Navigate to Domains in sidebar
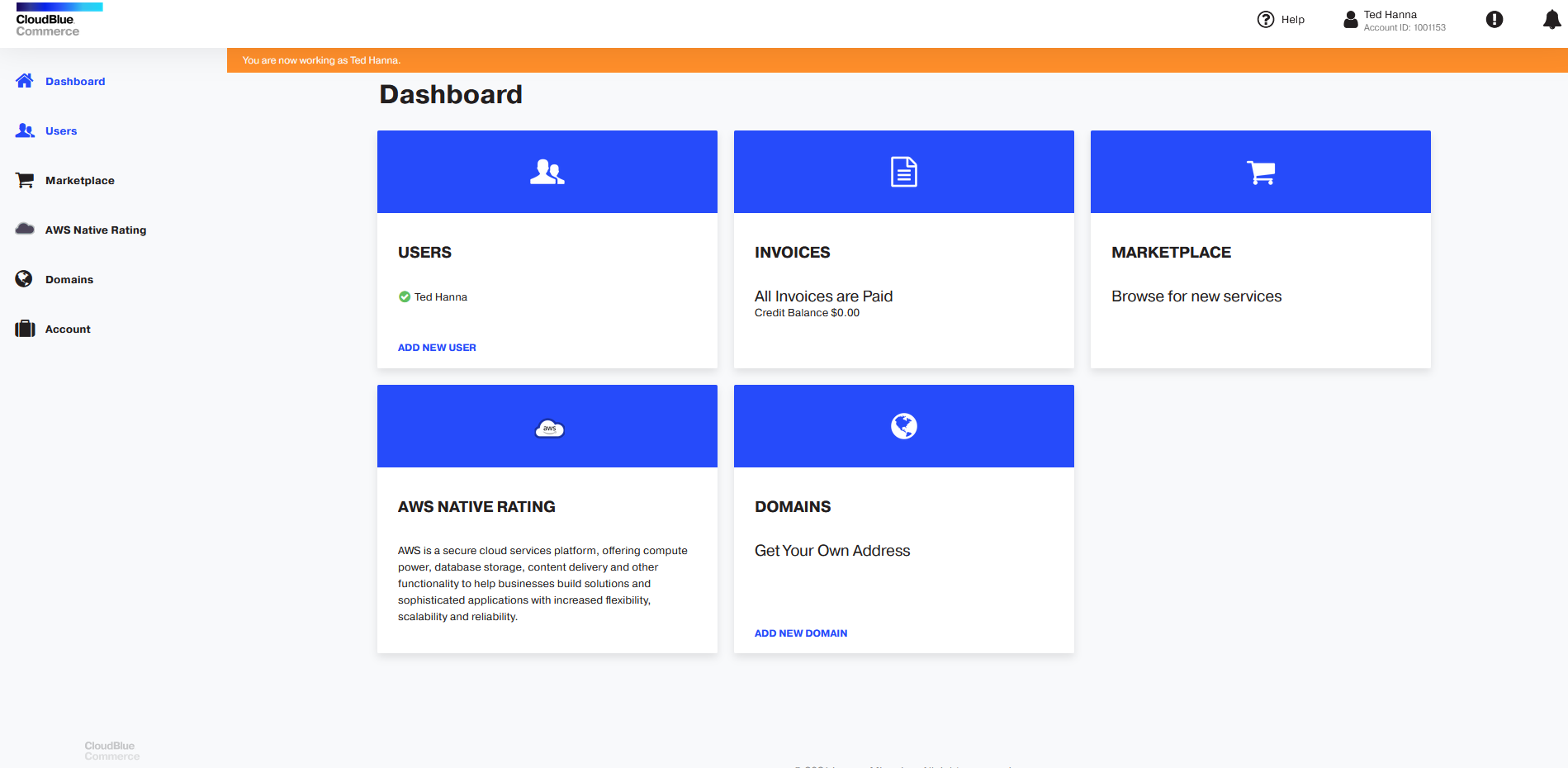The width and height of the screenshot is (1568, 768). [69, 280]
